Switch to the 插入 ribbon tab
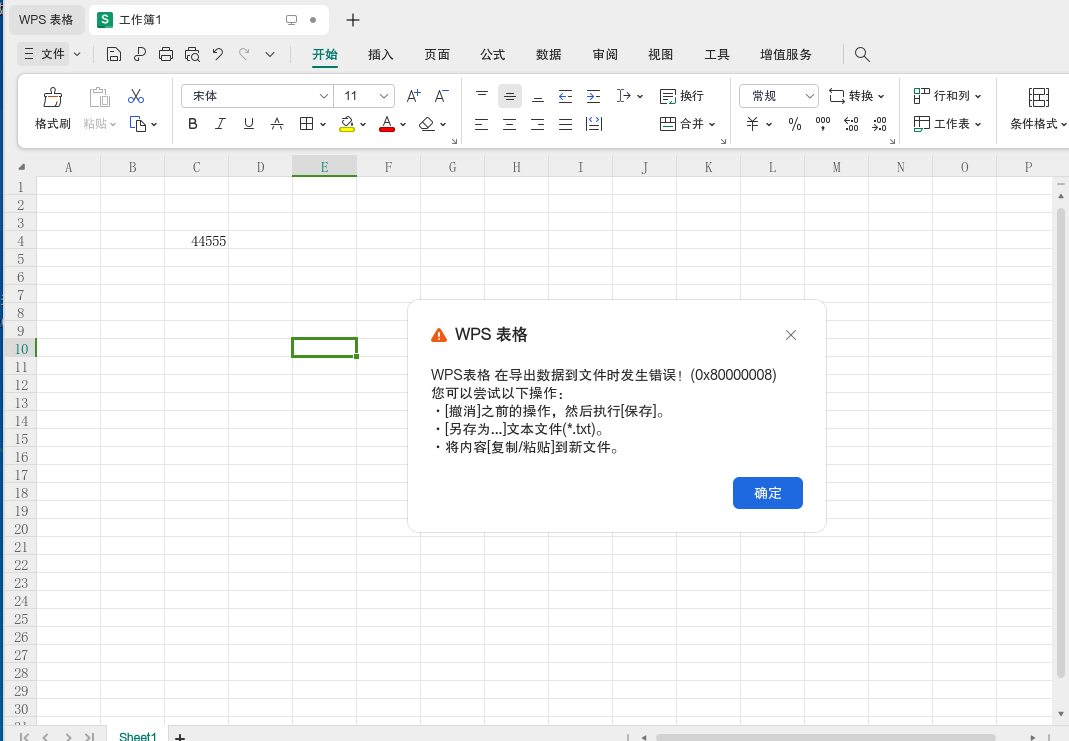The image size is (1069, 741). coord(380,55)
